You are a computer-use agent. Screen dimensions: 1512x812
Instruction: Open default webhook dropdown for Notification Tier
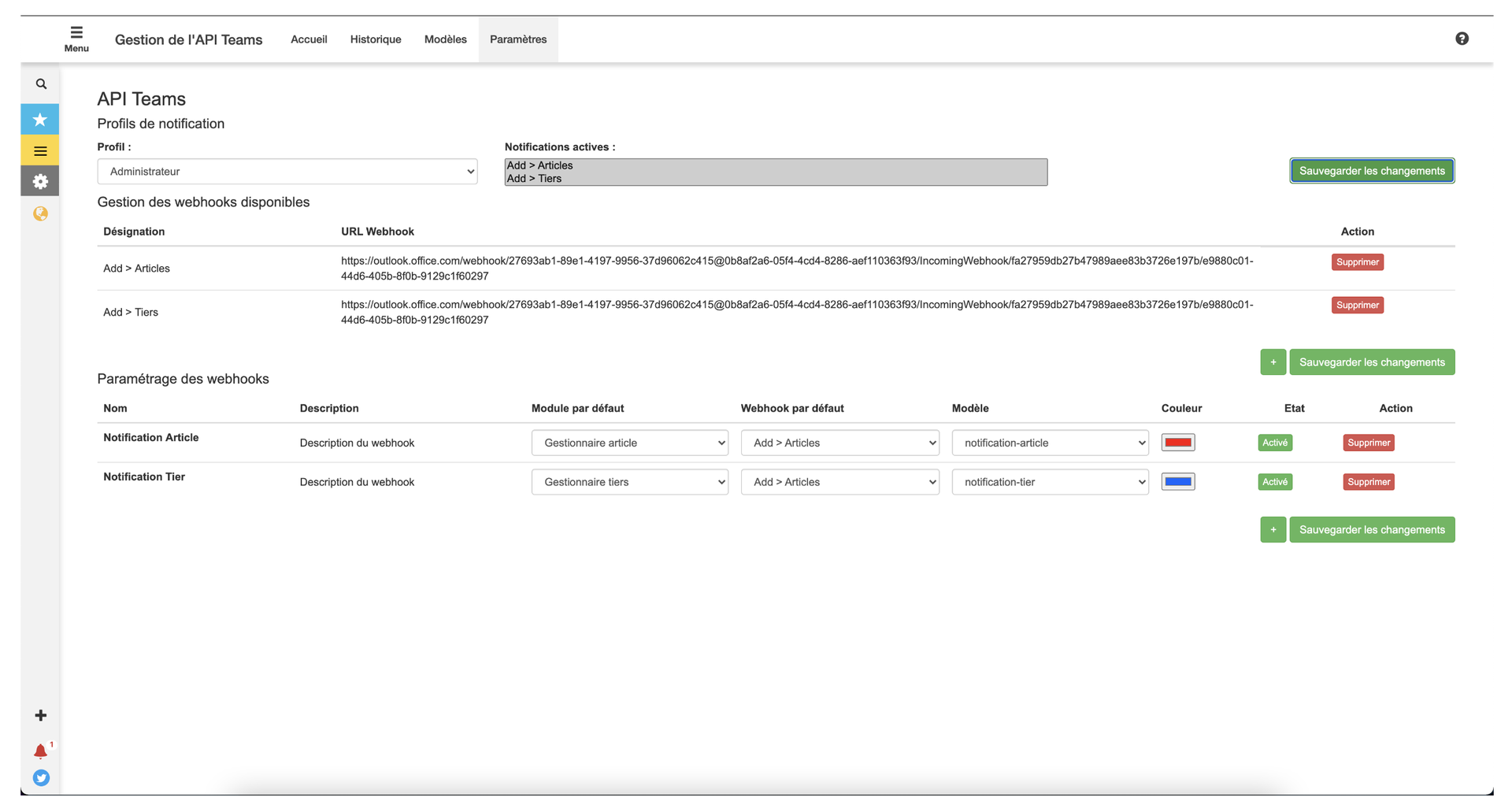pyautogui.click(x=840, y=482)
